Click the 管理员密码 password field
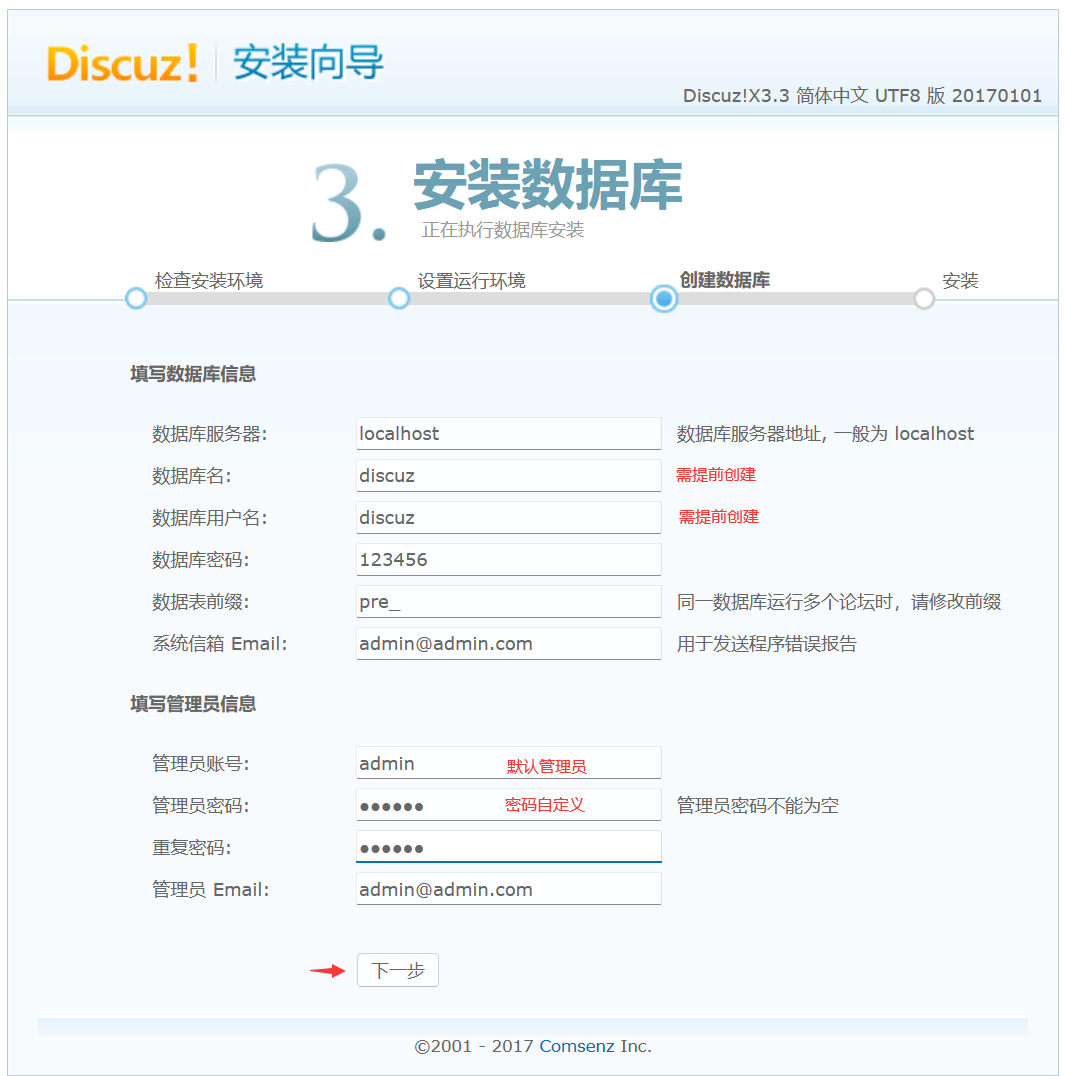 pyautogui.click(x=508, y=805)
